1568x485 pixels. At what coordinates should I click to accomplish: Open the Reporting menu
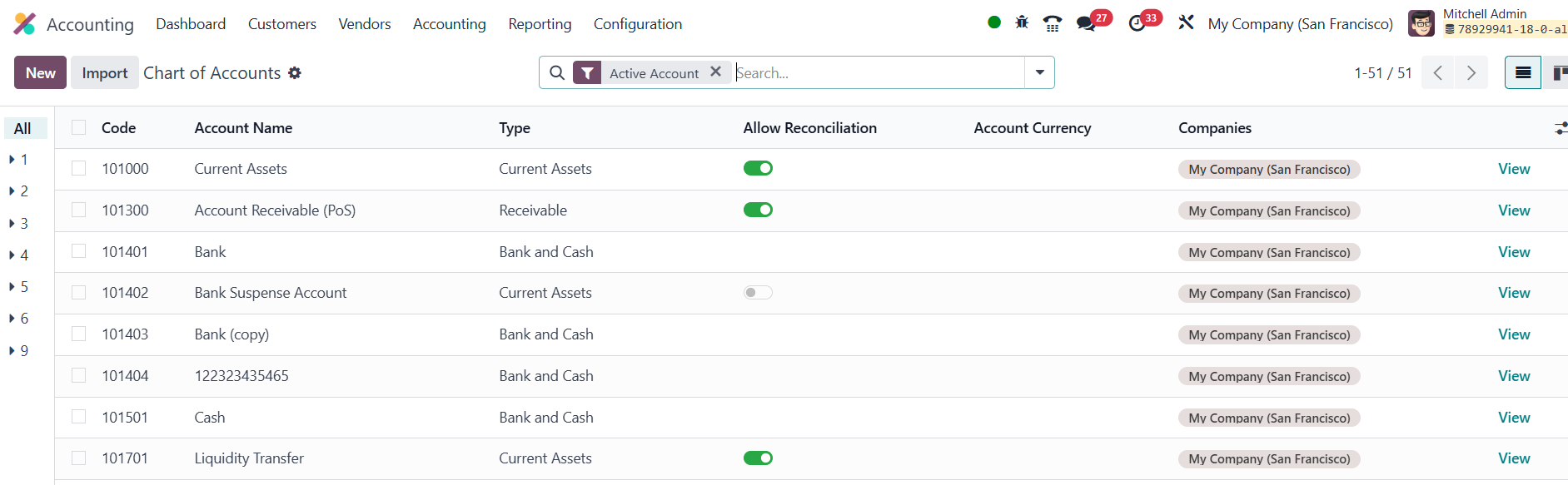click(540, 24)
